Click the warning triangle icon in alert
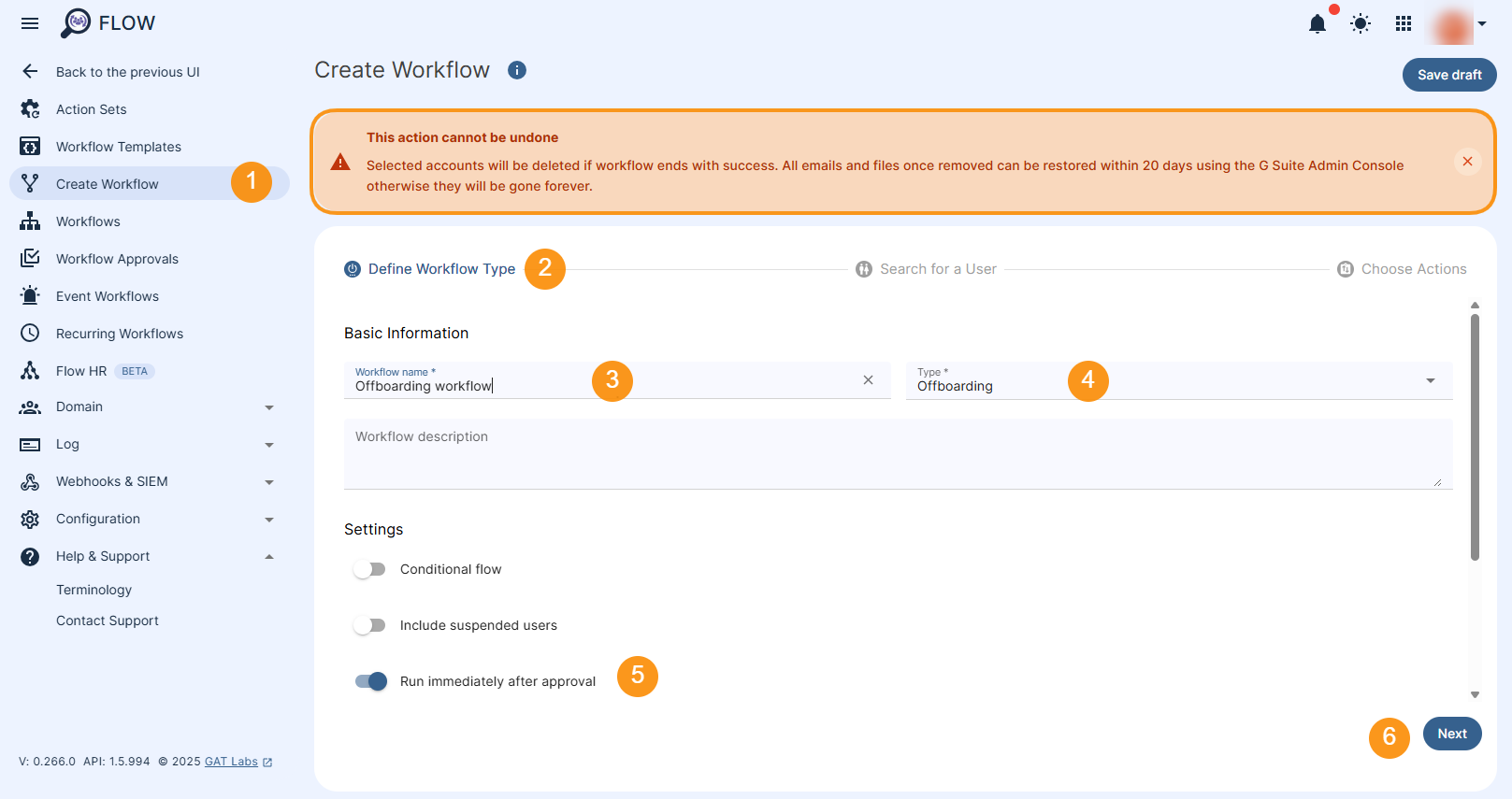The height and width of the screenshot is (799, 1512). 340,163
